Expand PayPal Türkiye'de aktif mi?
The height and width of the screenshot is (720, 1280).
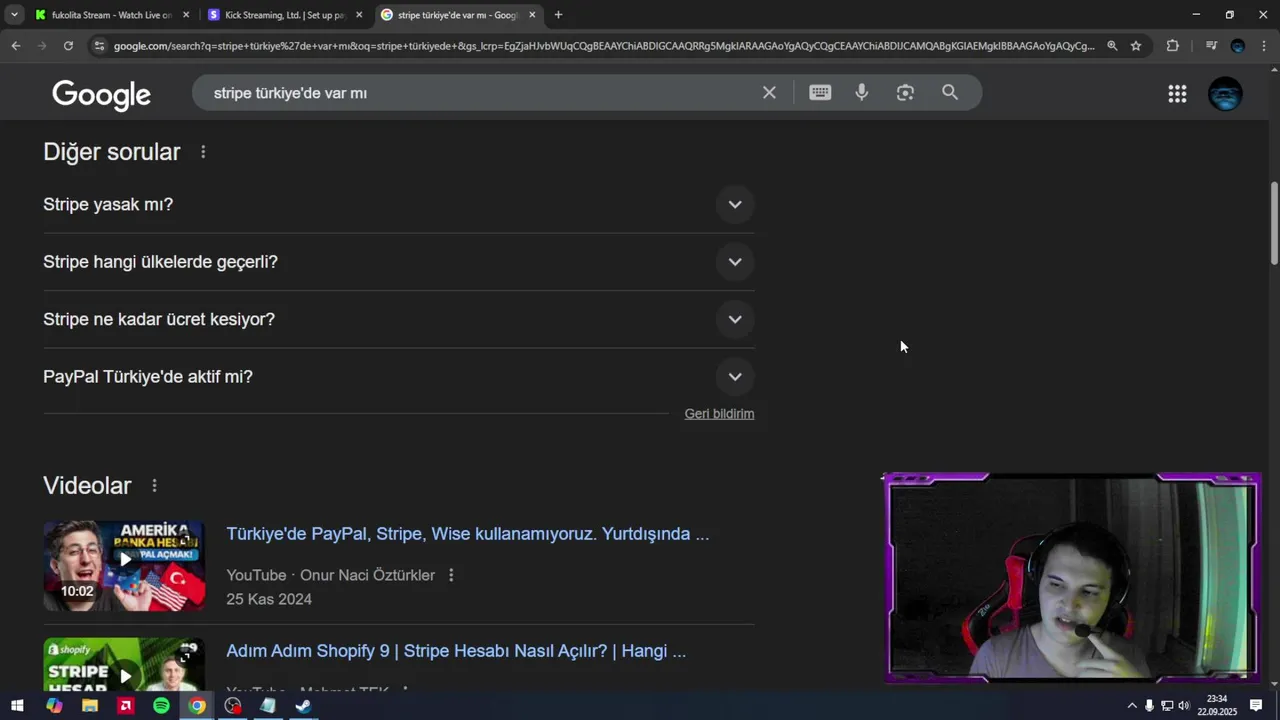735,377
